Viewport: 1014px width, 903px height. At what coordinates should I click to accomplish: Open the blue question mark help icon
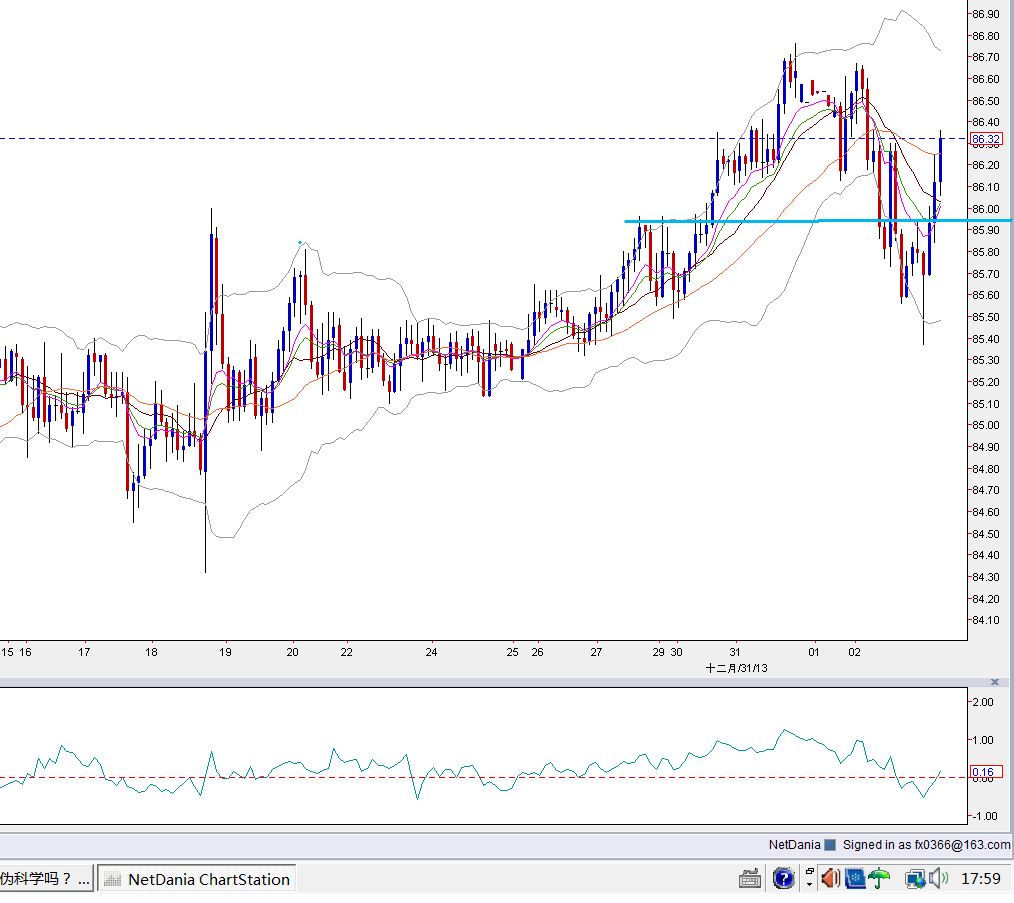click(784, 878)
